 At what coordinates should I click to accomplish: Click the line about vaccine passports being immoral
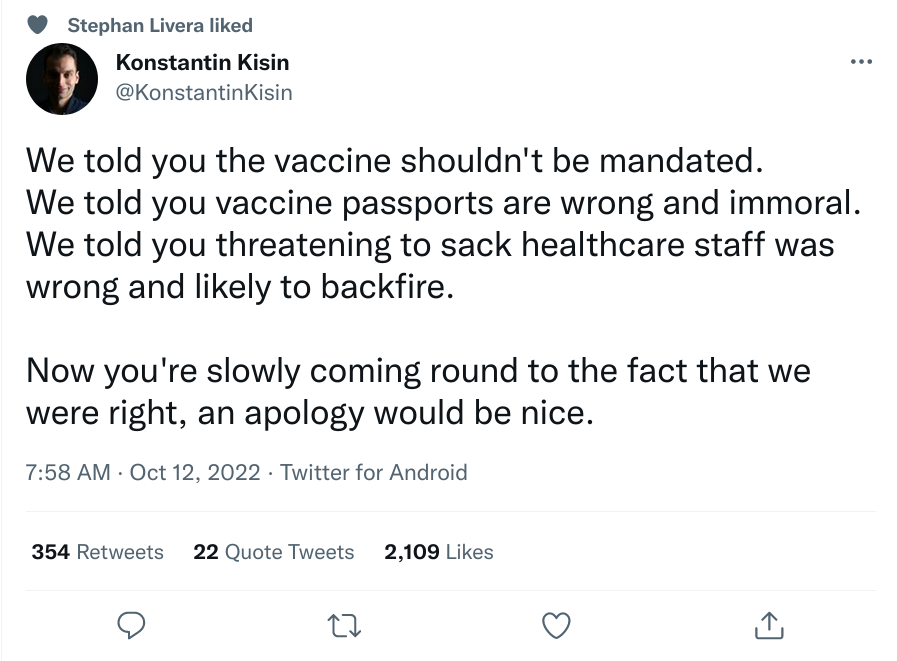pyautogui.click(x=443, y=202)
